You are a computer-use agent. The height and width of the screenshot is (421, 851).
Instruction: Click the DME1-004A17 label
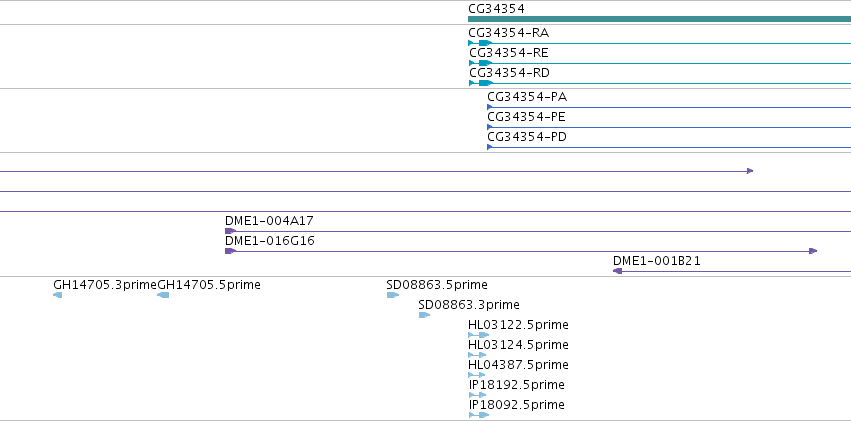(269, 221)
